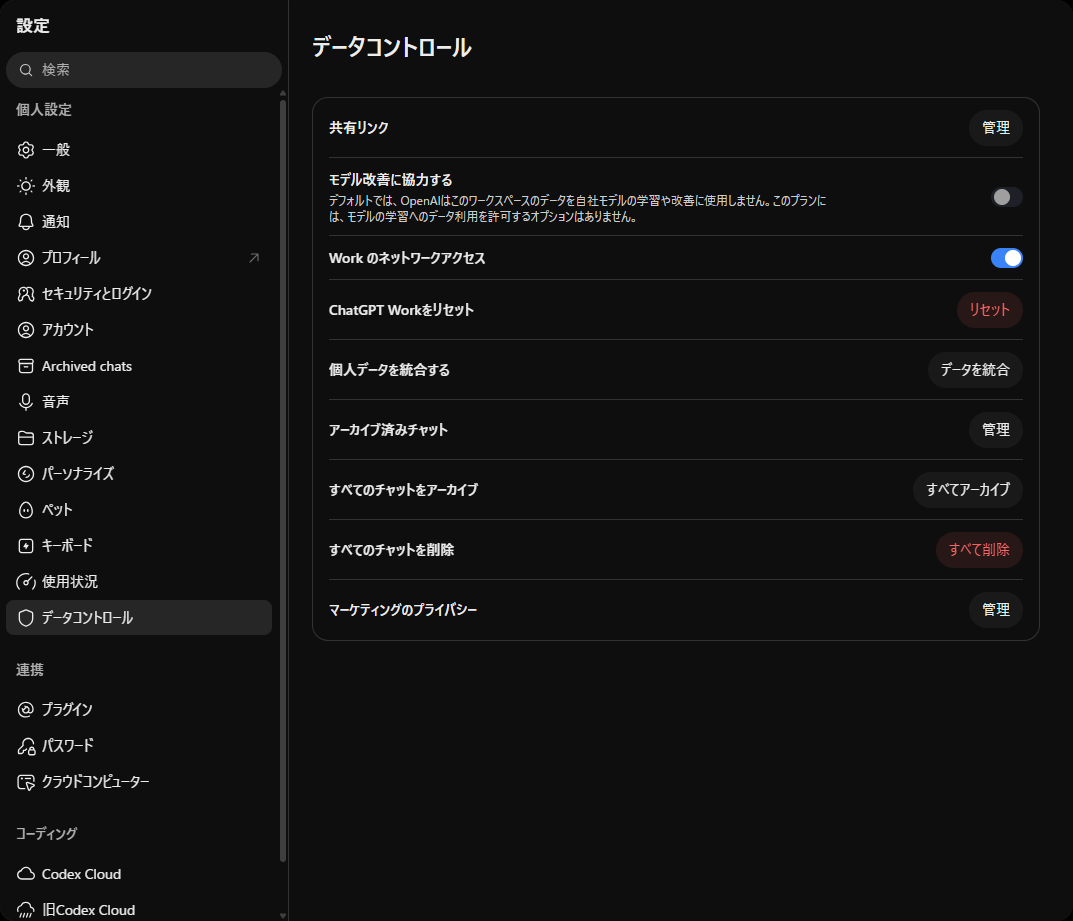1073x921 pixels.
Task: Click the person icon beside プロフィール
Action: click(26, 258)
